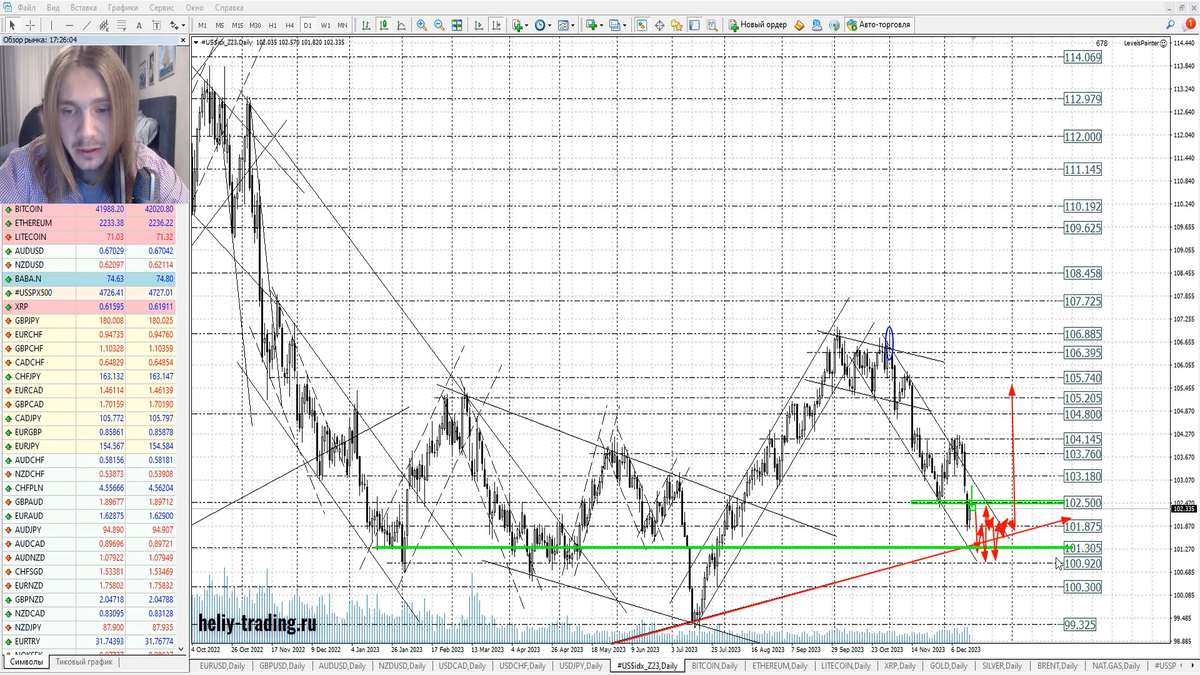This screenshot has width=1200, height=675.
Task: Switch chart to H4 timeframe
Action: pyautogui.click(x=290, y=24)
